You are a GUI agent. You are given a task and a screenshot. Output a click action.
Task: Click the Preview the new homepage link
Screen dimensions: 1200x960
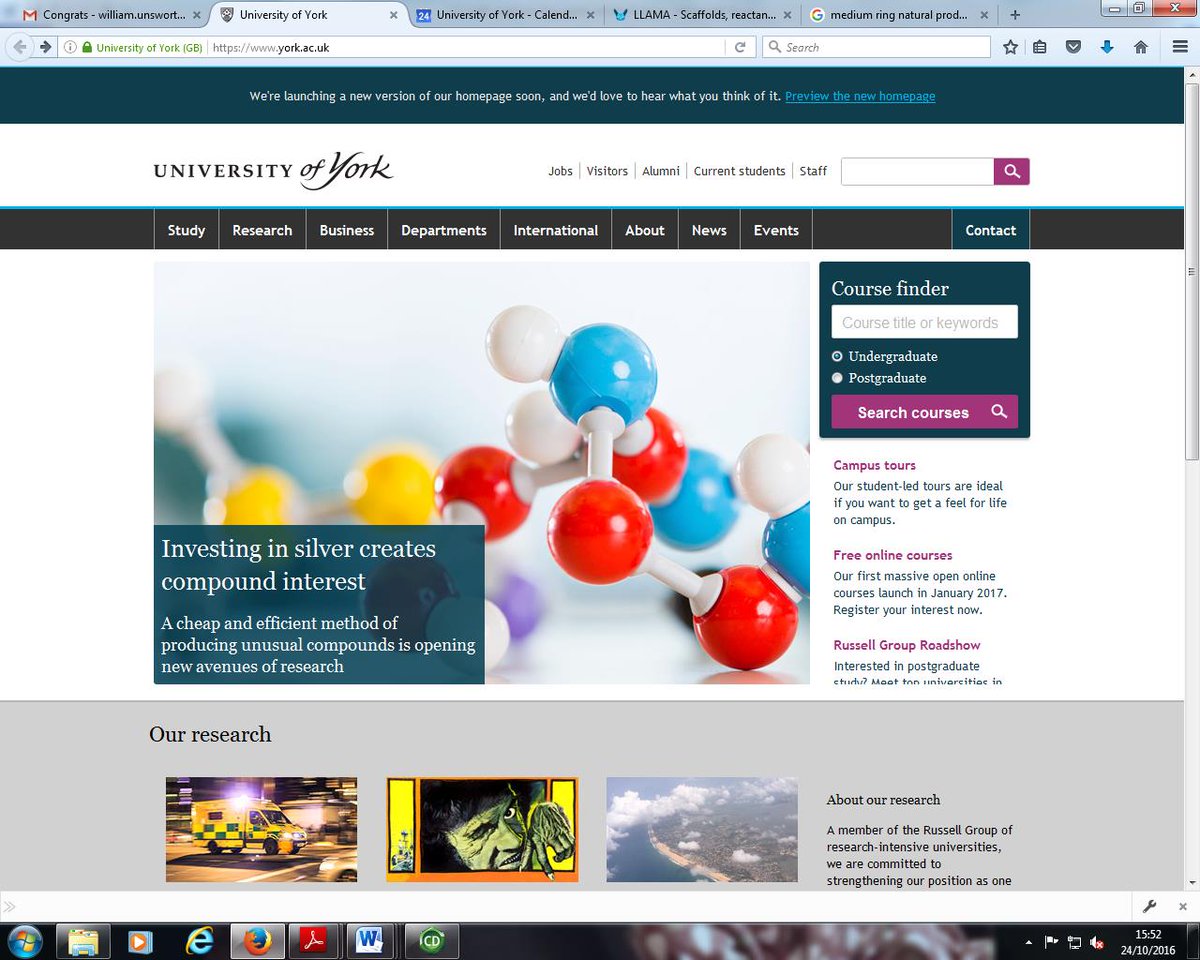coord(860,96)
